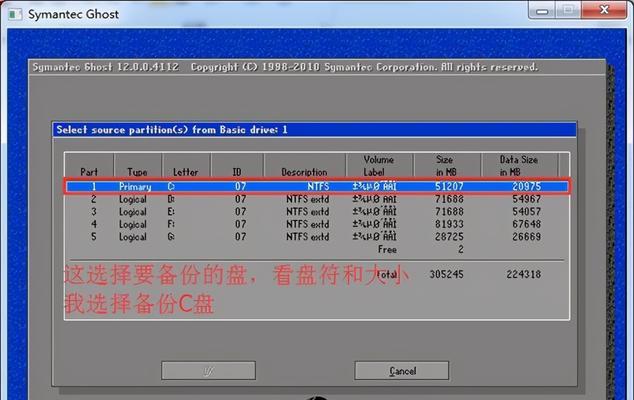Image resolution: width=634 pixels, height=400 pixels.
Task: Select partition 5 Logical G: row
Action: click(x=317, y=237)
